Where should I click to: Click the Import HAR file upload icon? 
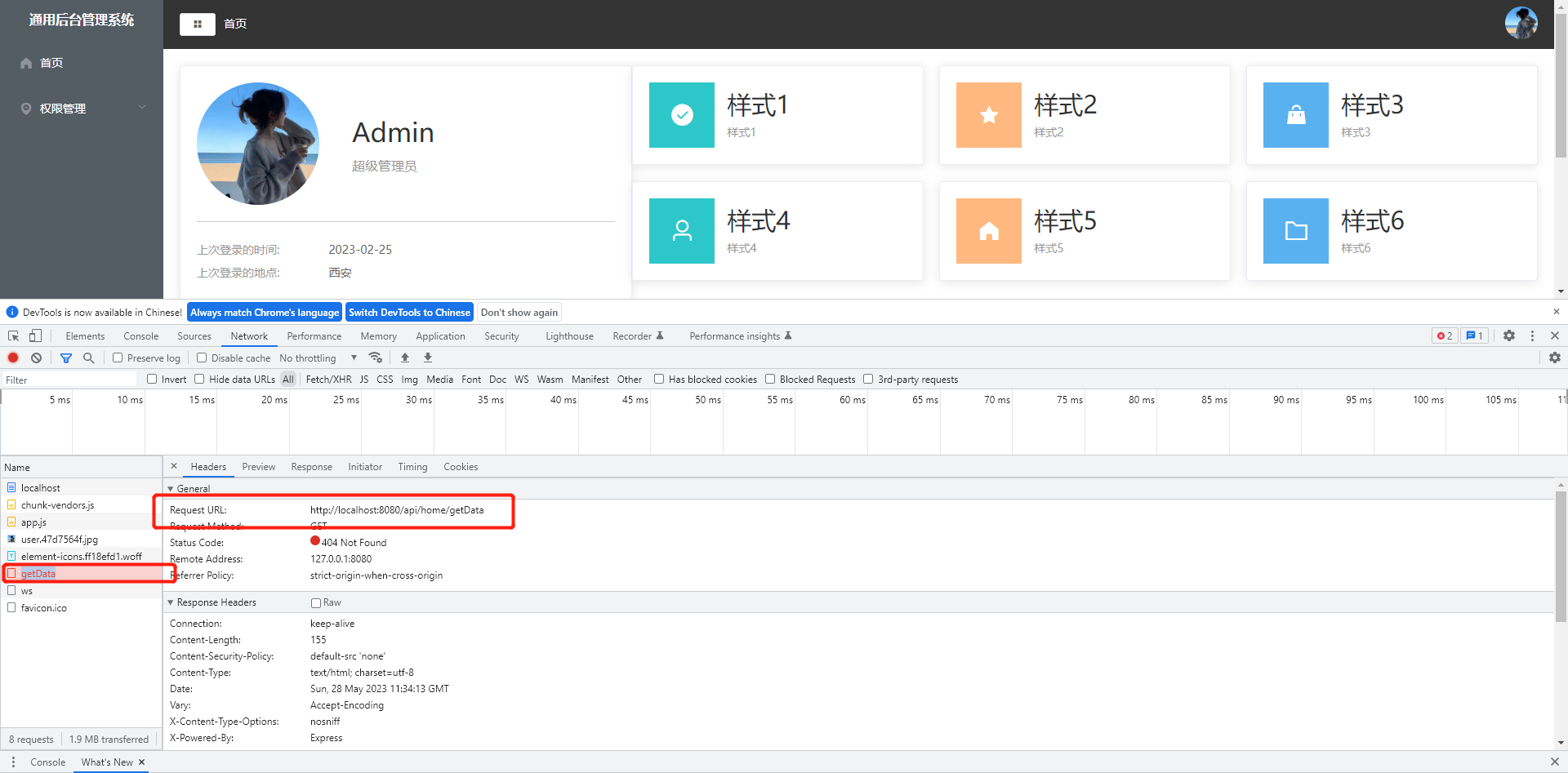pyautogui.click(x=405, y=358)
